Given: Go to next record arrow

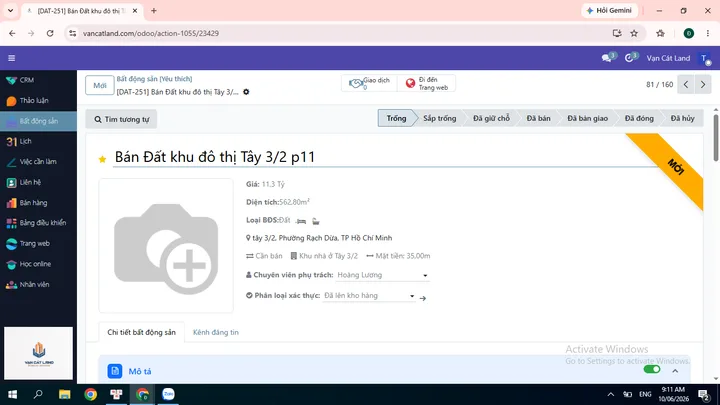Looking at the screenshot, I should 703,84.
